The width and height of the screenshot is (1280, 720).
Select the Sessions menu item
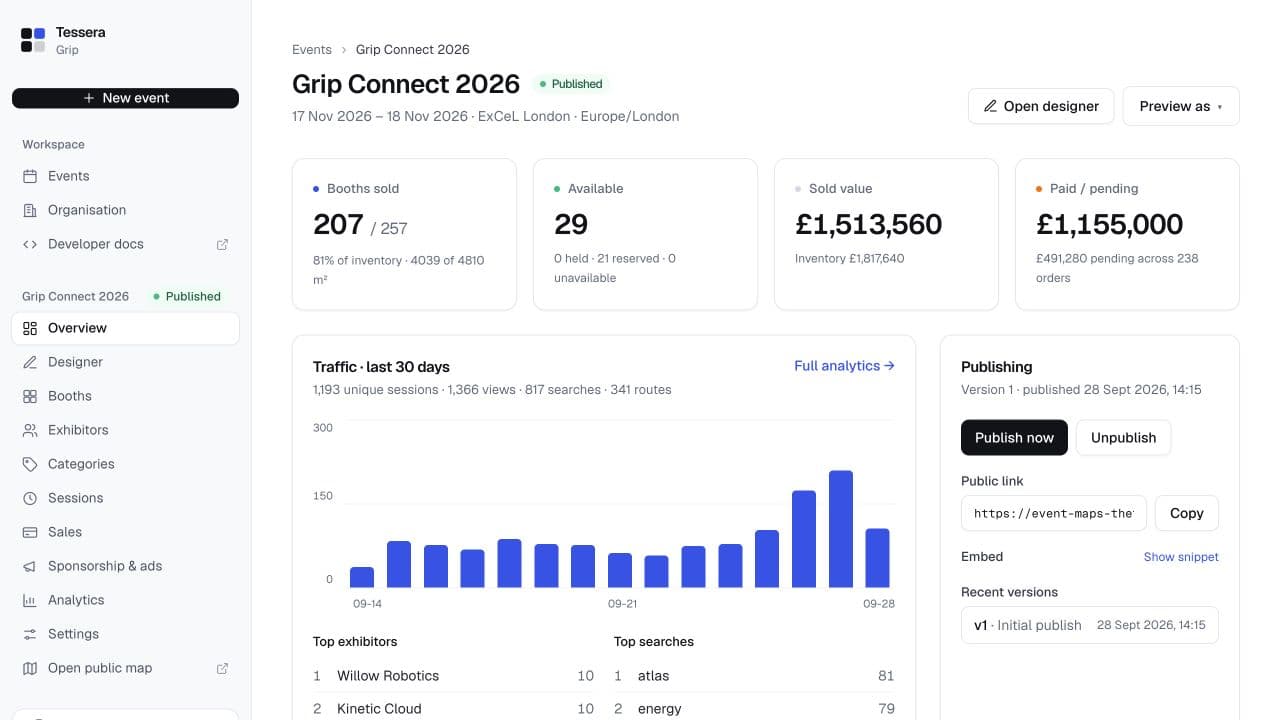tap(126, 498)
